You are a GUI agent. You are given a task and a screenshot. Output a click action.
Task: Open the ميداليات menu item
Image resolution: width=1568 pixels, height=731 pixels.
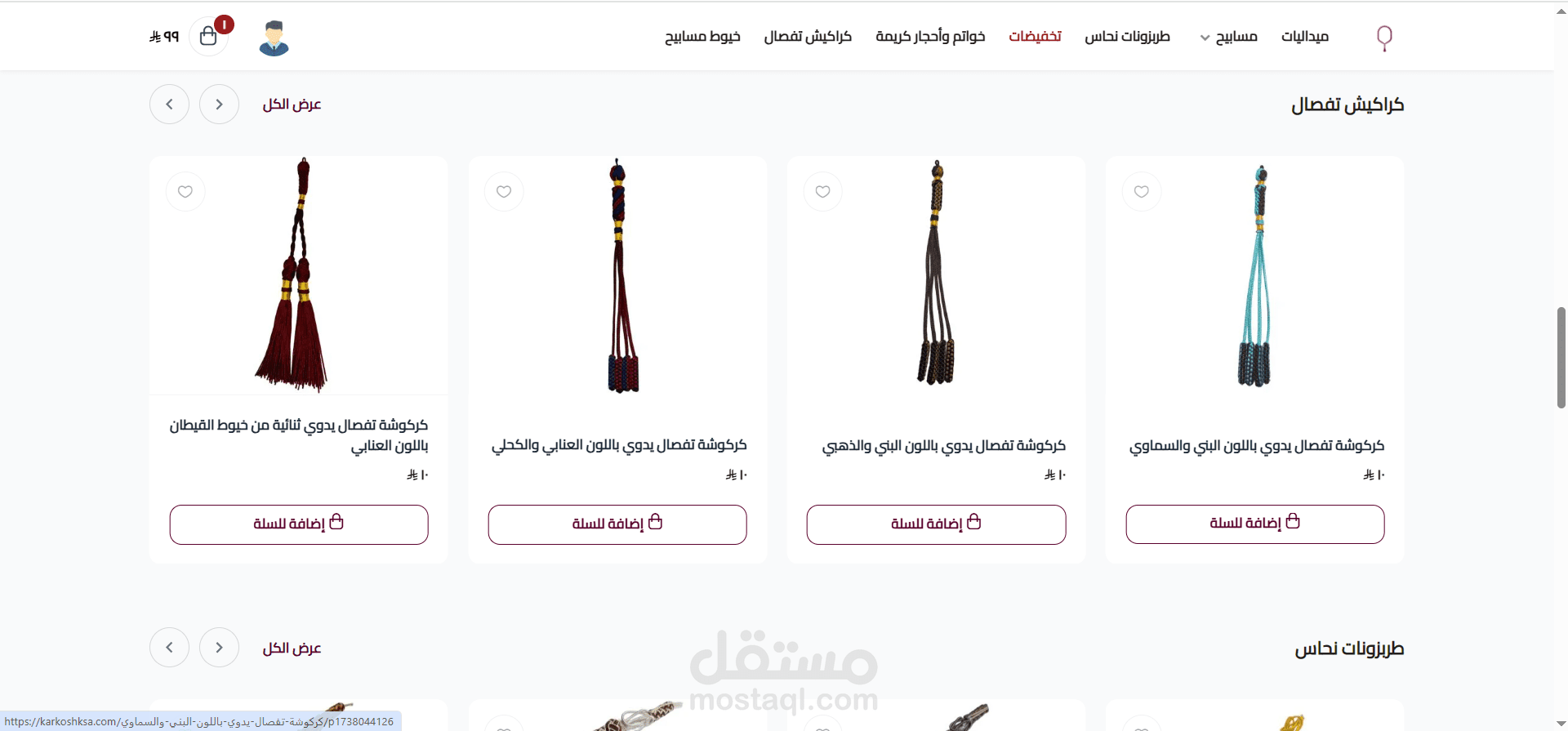pyautogui.click(x=1305, y=37)
